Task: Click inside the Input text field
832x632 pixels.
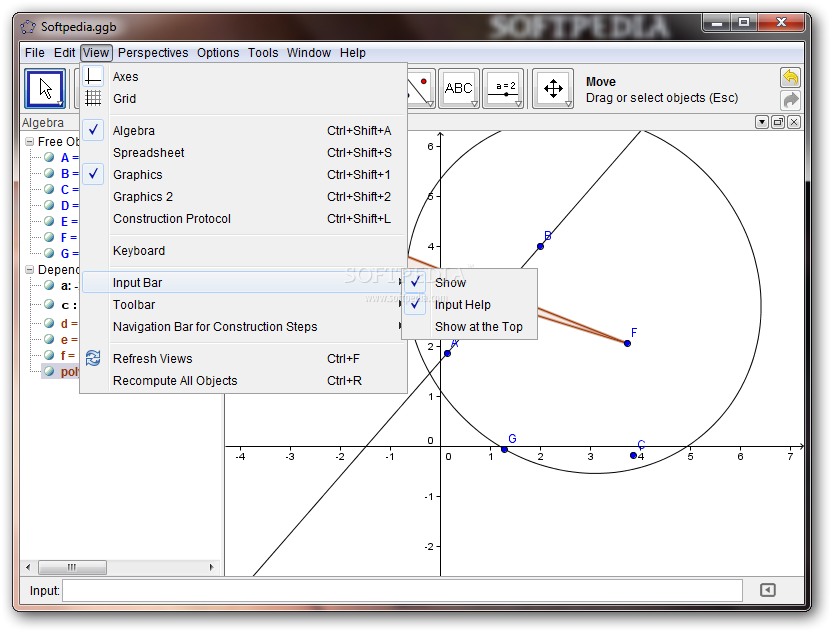Action: tap(402, 591)
